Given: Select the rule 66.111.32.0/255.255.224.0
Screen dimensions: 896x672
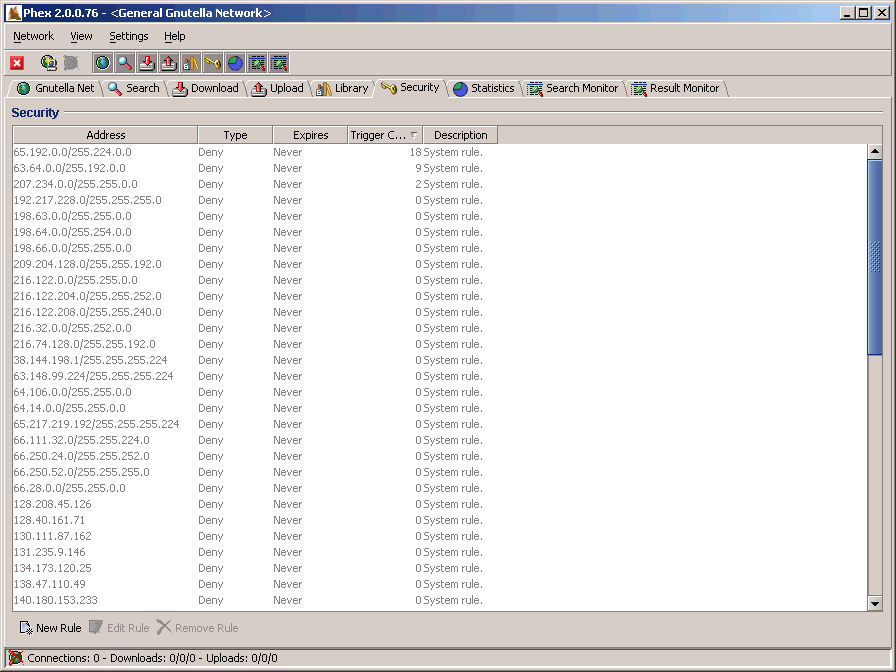Looking at the screenshot, I should pyautogui.click(x=255, y=440).
